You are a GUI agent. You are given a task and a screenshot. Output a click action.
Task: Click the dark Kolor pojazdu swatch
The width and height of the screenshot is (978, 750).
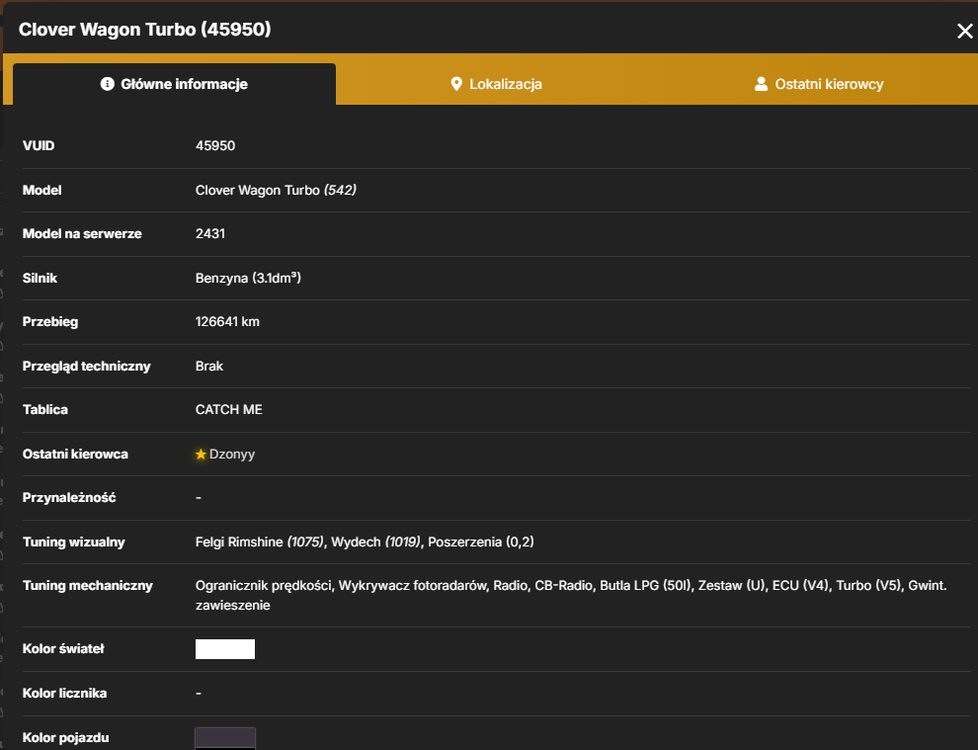coord(225,738)
